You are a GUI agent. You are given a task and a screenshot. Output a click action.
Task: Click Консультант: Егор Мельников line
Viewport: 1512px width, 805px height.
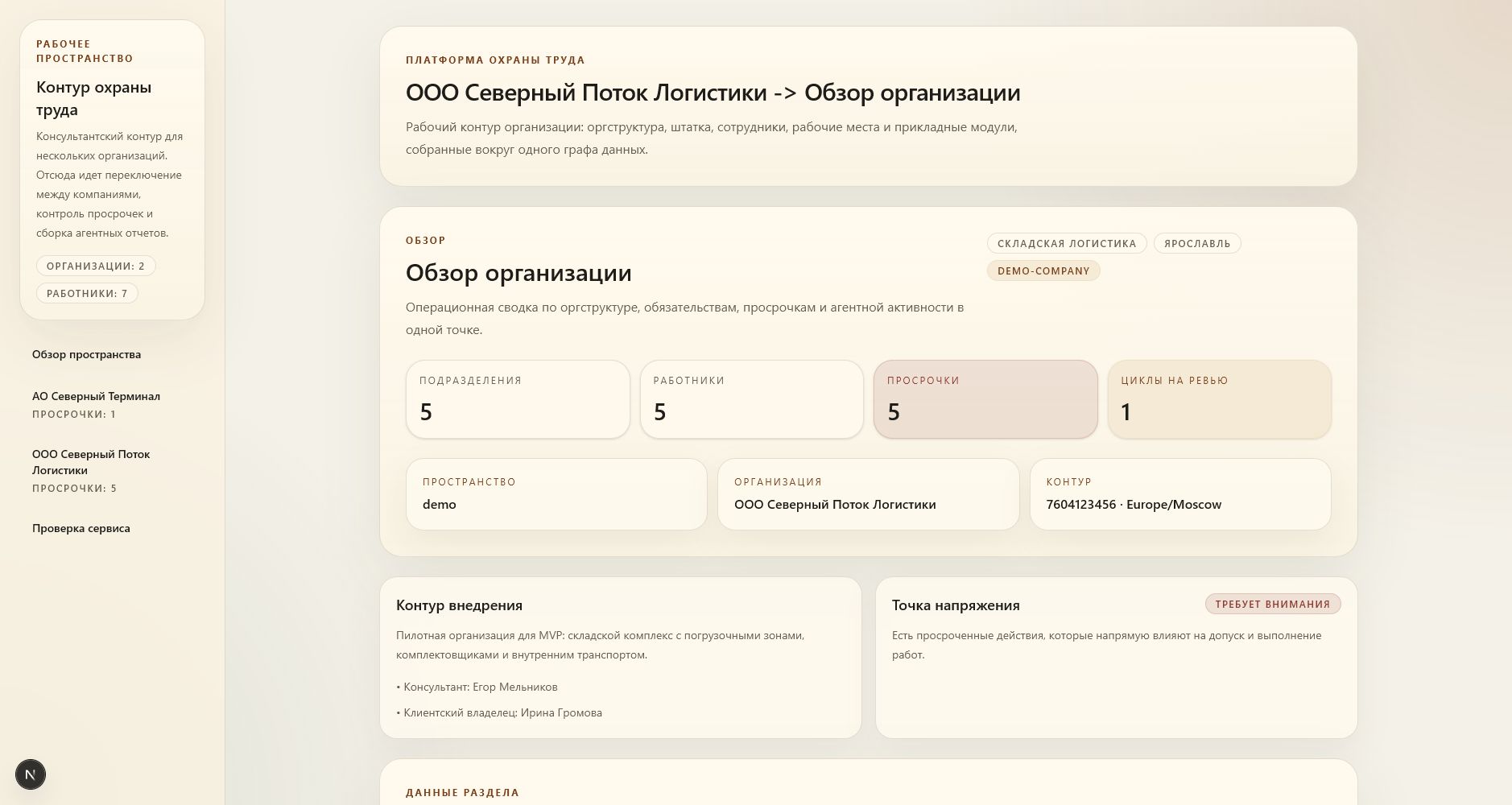click(477, 687)
